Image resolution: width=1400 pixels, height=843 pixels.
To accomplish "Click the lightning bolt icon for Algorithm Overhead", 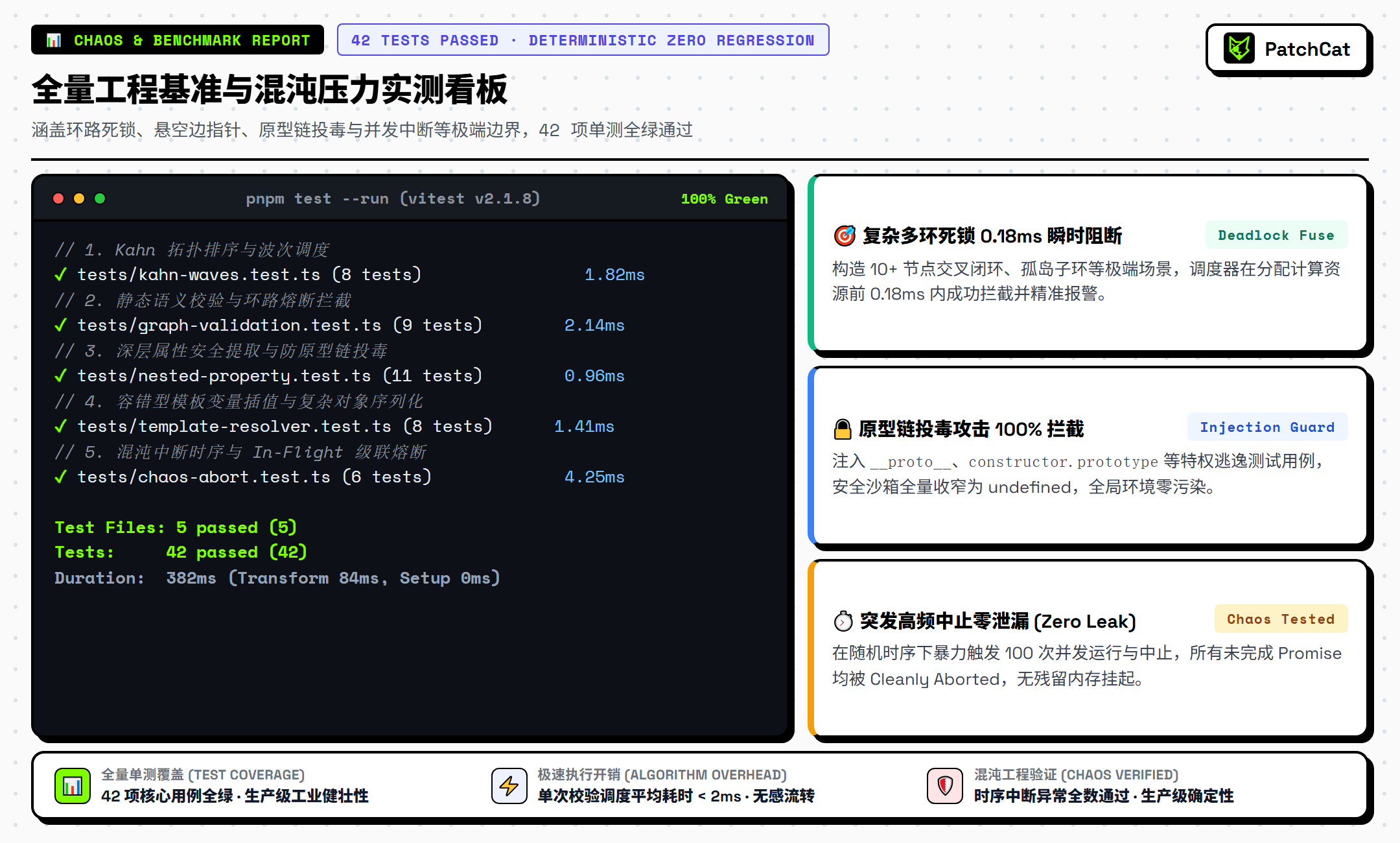I will [509, 785].
